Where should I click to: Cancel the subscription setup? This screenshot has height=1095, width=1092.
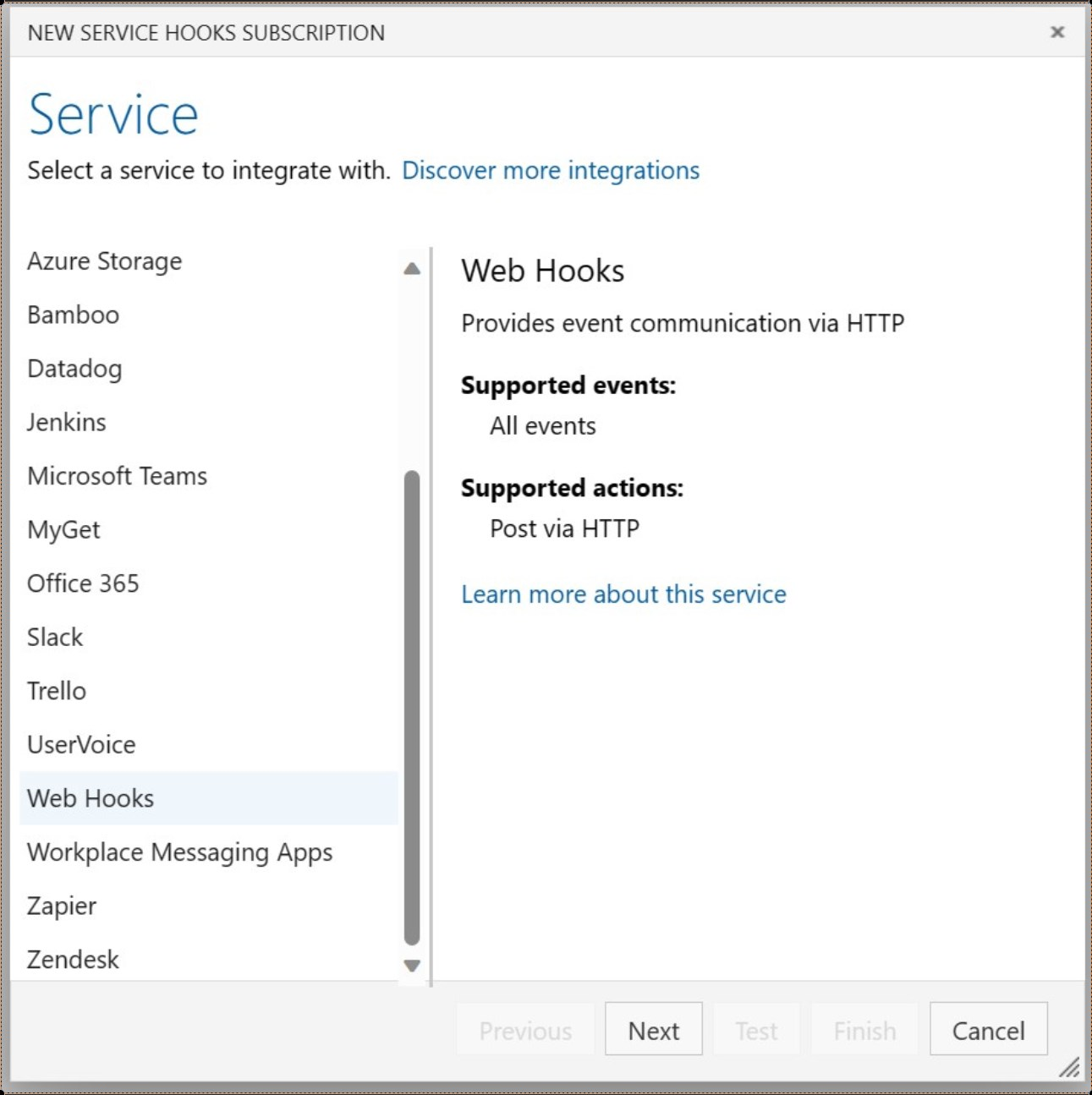[988, 1030]
